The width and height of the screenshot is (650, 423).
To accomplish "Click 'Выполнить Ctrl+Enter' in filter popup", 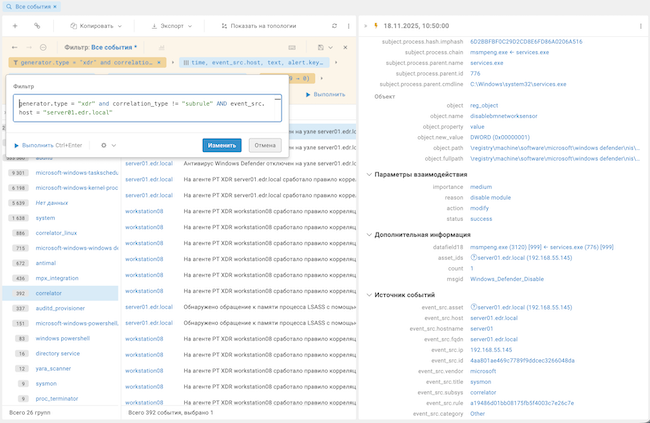I will point(48,145).
